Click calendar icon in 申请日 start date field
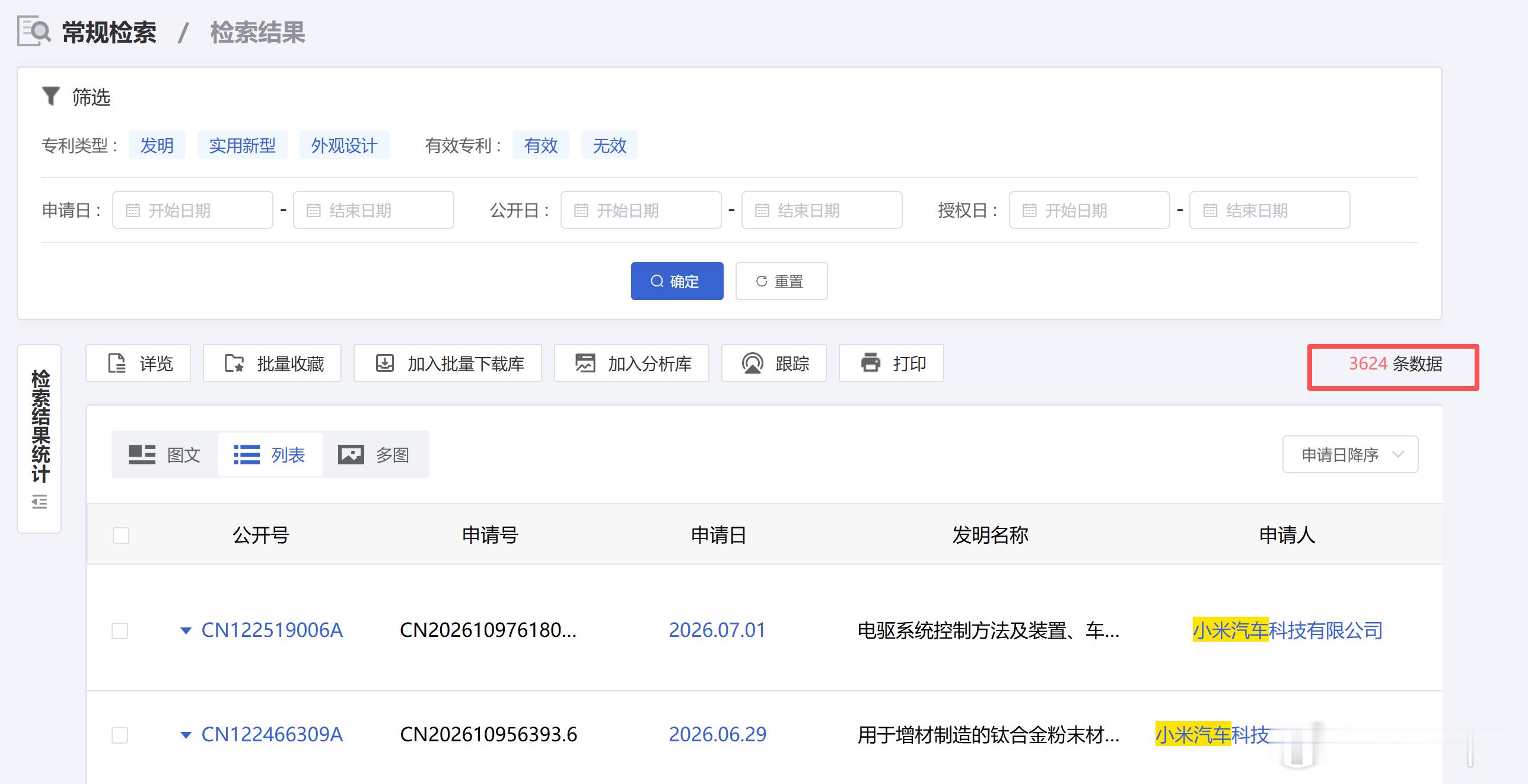 133,211
